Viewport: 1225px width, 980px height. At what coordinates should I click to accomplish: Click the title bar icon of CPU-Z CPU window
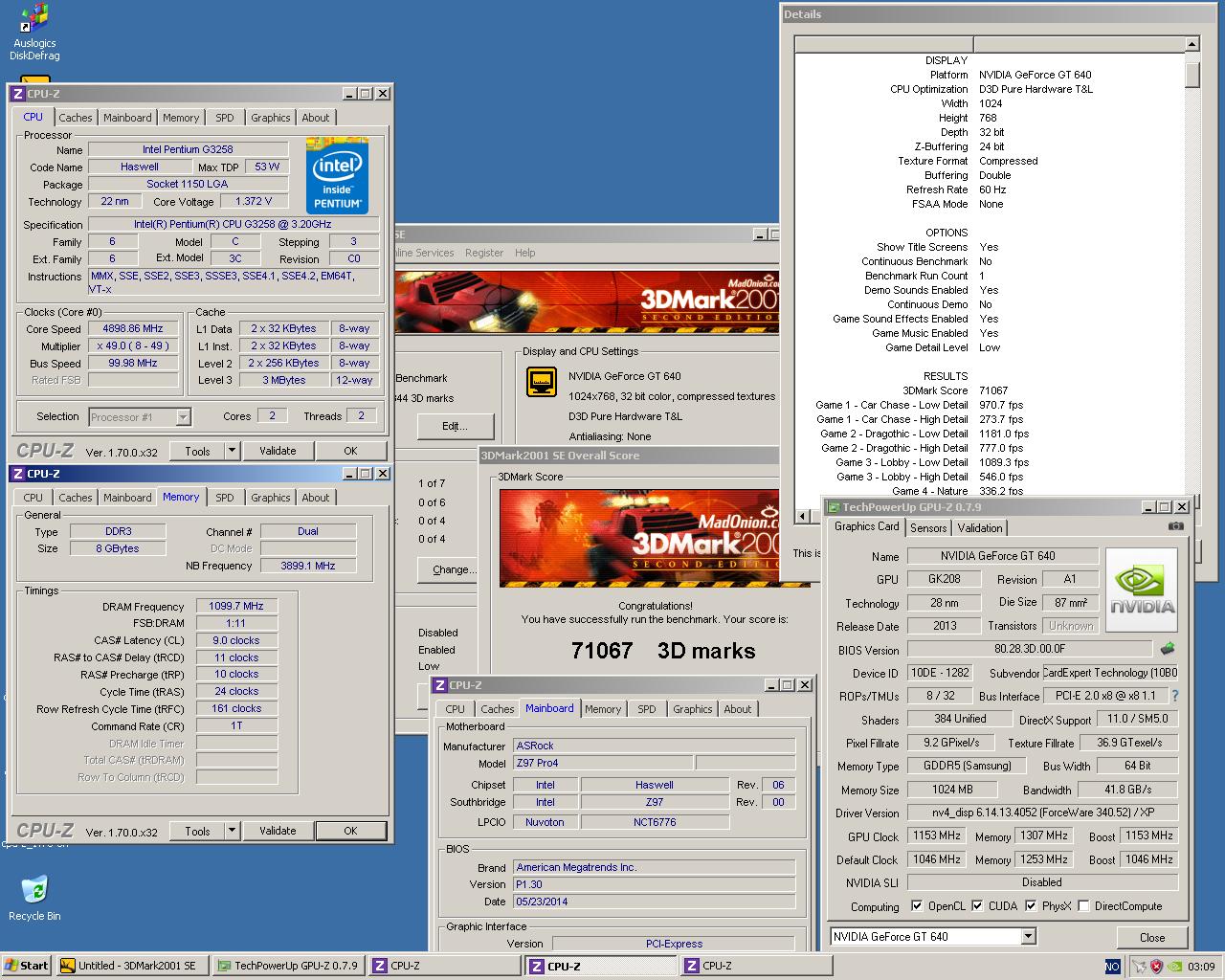(x=17, y=93)
